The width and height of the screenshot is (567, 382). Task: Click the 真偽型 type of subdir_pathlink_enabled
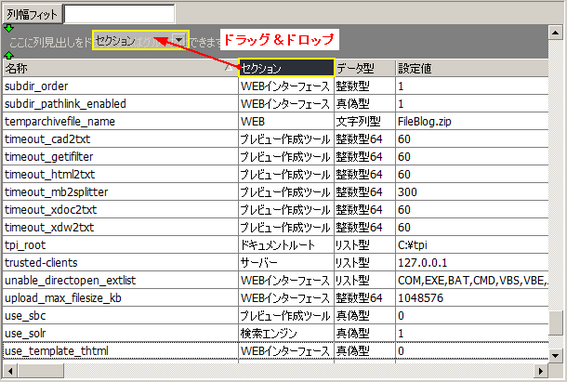(x=365, y=104)
